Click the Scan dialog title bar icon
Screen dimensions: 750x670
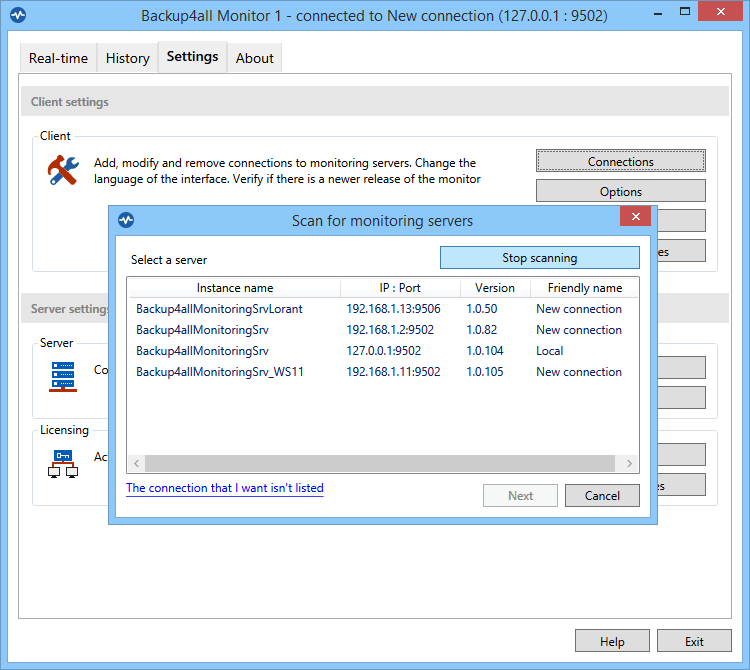(126, 220)
